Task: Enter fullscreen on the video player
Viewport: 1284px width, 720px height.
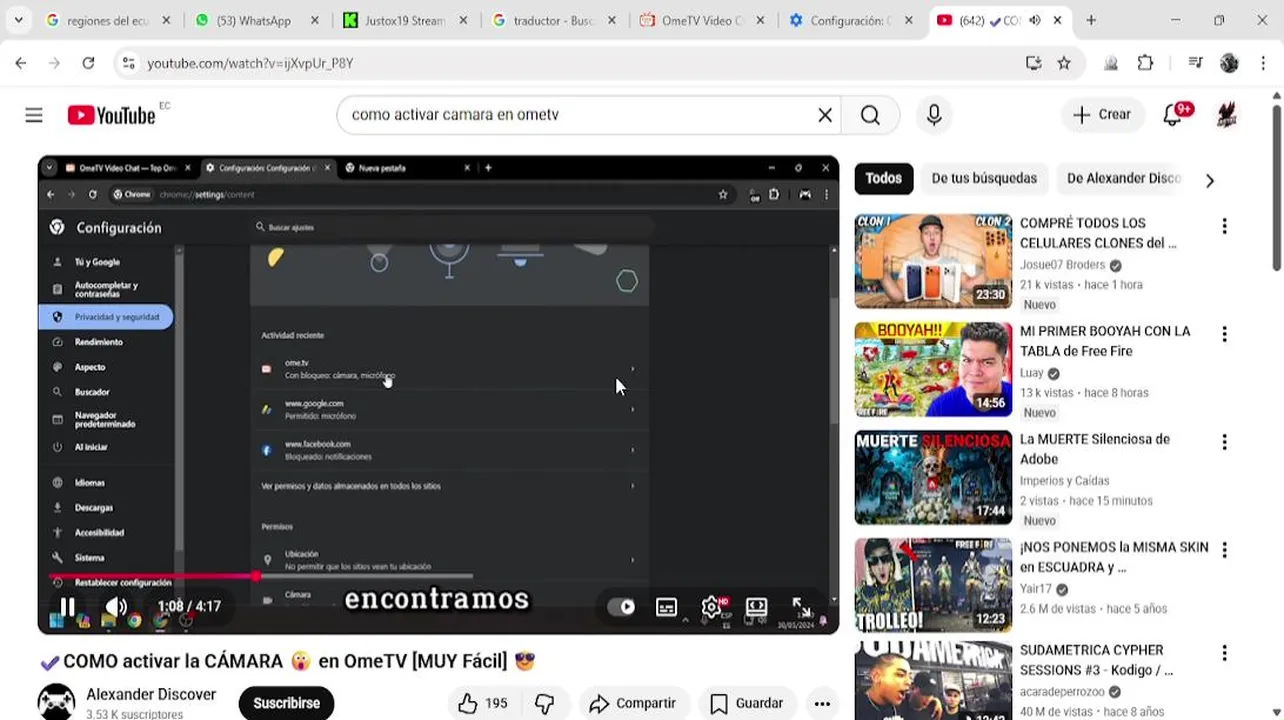Action: click(802, 607)
